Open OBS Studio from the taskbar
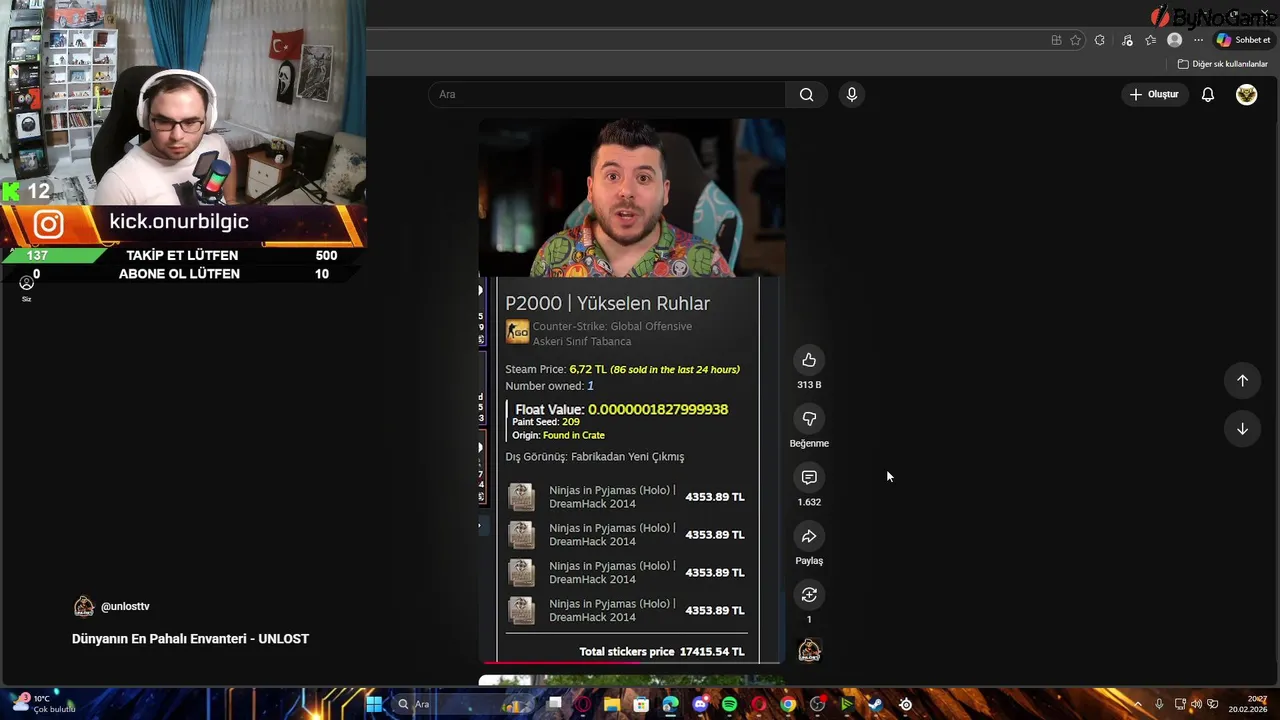This screenshot has height=720, width=1280. point(818,704)
